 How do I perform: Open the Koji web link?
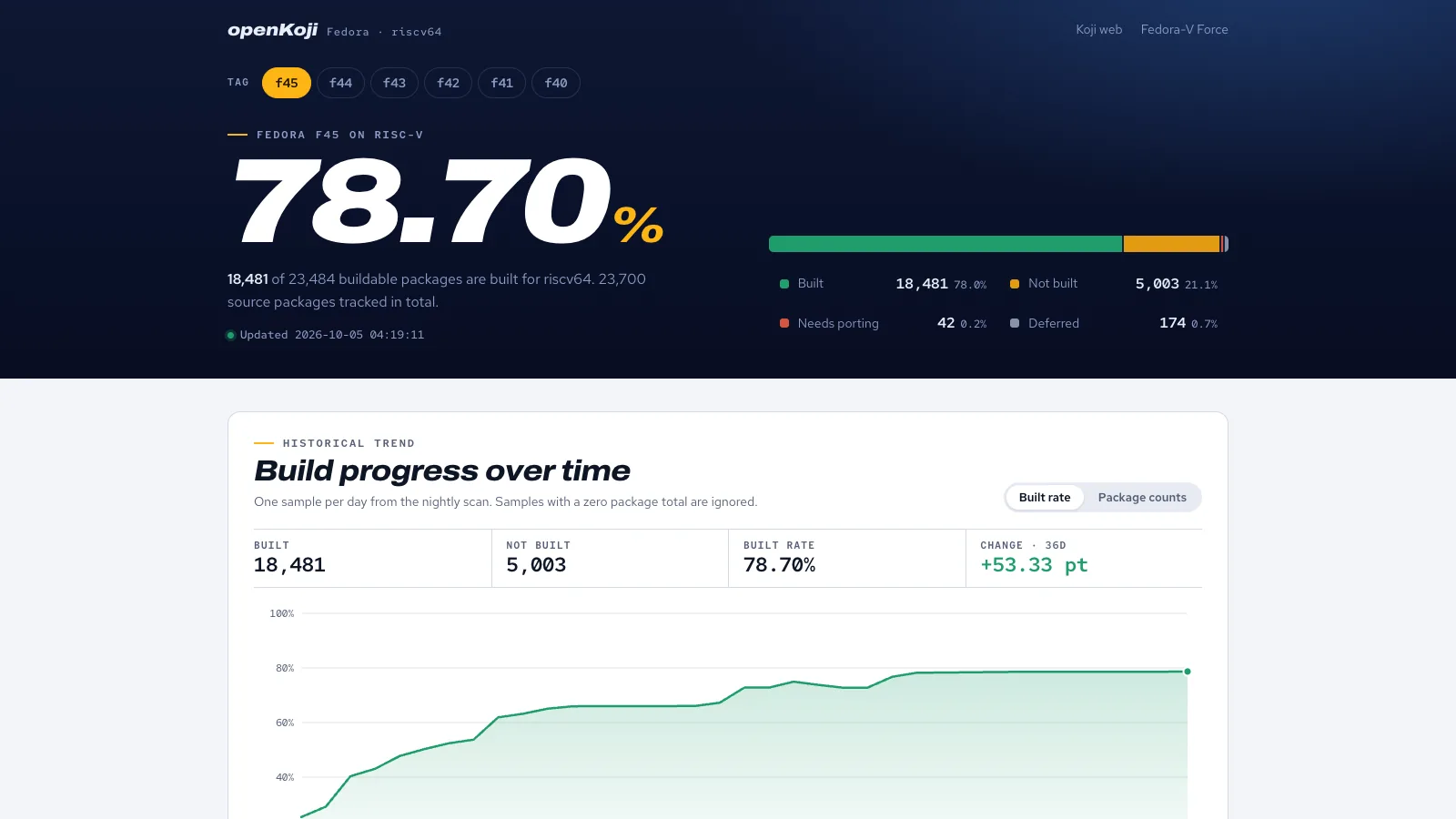(x=1098, y=29)
